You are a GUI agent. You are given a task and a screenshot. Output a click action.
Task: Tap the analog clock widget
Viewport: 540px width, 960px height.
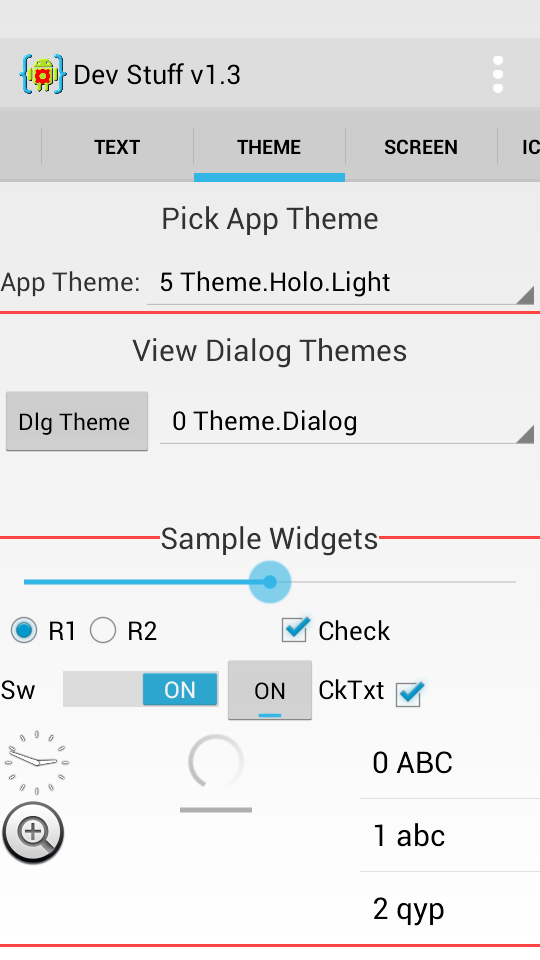click(x=37, y=762)
